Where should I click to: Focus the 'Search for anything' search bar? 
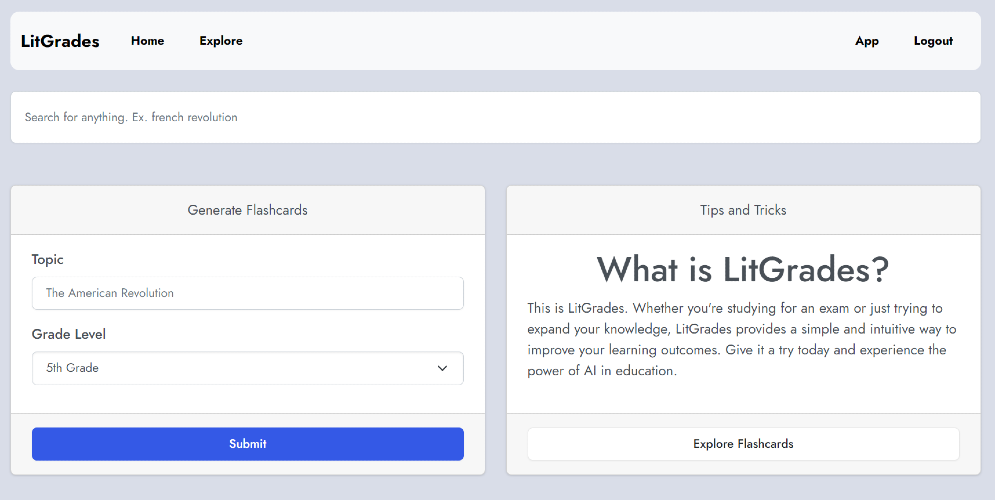(495, 117)
